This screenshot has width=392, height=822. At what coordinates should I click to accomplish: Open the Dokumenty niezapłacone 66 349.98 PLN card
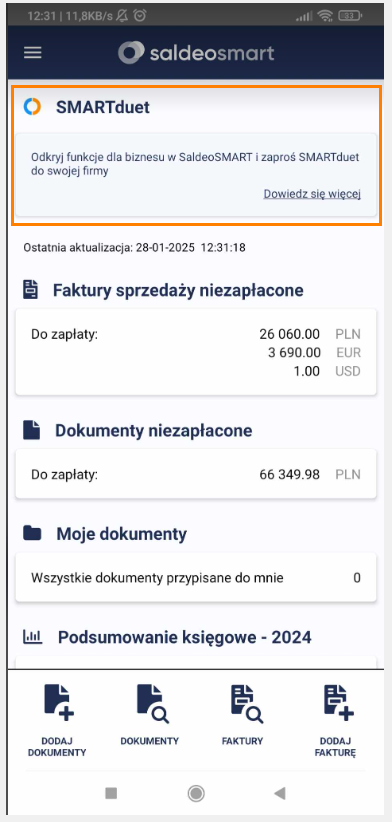(x=196, y=474)
